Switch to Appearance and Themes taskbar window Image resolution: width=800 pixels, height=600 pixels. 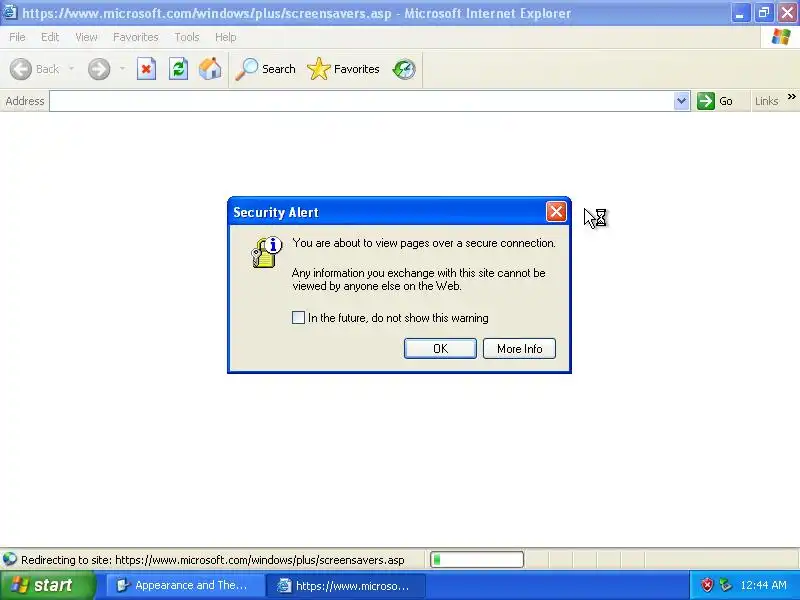tap(183, 585)
